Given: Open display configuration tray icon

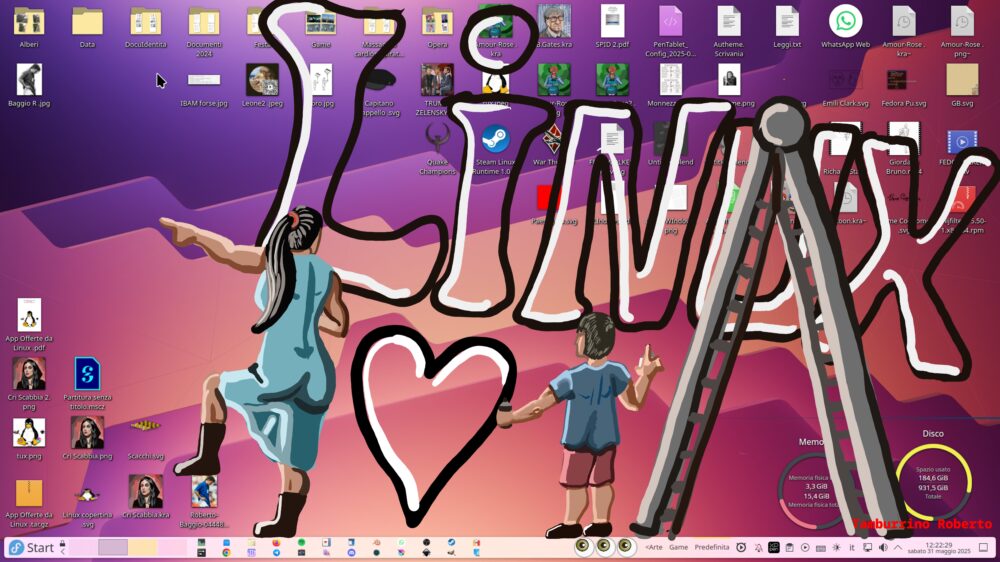Looking at the screenshot, I should click(867, 547).
